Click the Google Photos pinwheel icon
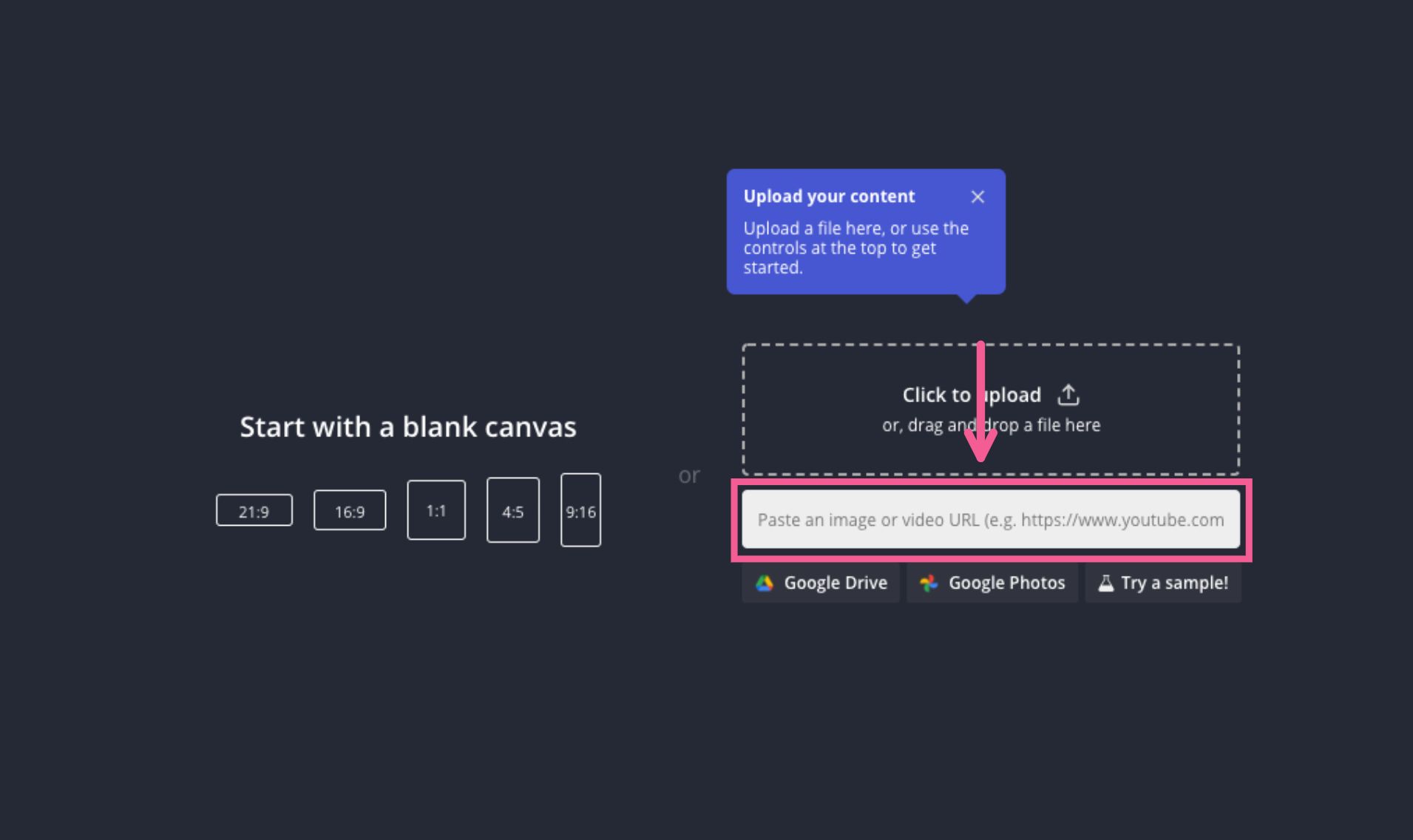This screenshot has height=840, width=1413. [x=929, y=583]
